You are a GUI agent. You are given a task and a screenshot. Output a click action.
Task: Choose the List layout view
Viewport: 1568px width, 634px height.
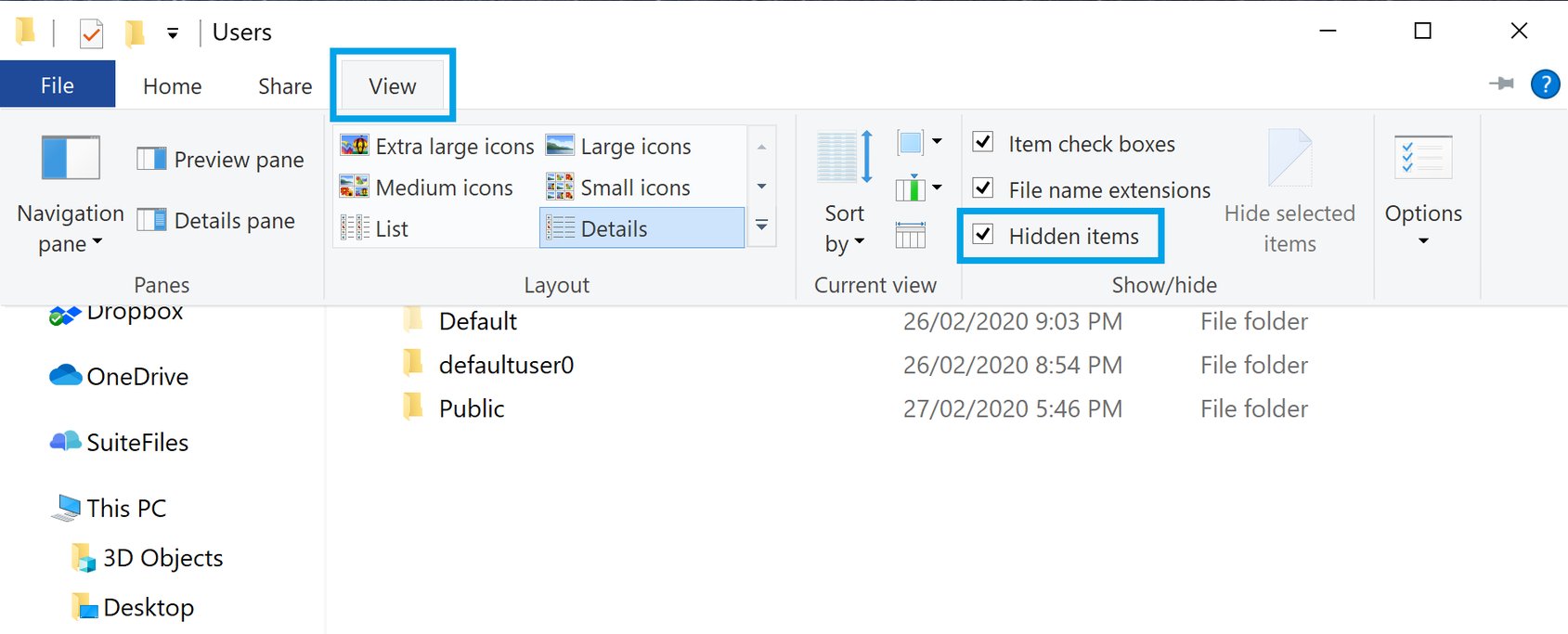(x=375, y=228)
